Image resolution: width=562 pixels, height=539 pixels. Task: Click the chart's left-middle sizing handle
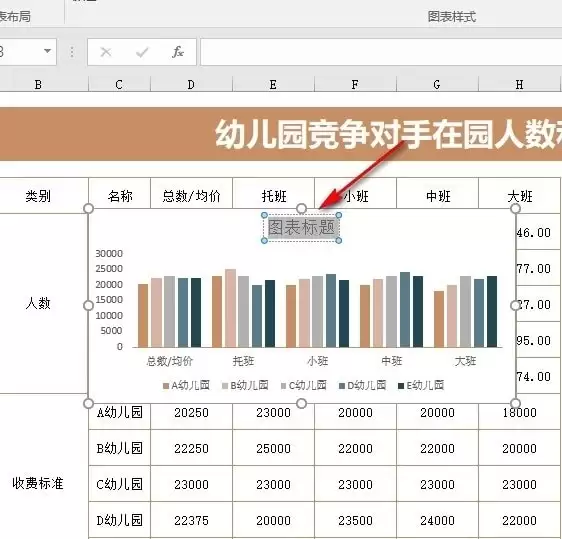click(88, 305)
